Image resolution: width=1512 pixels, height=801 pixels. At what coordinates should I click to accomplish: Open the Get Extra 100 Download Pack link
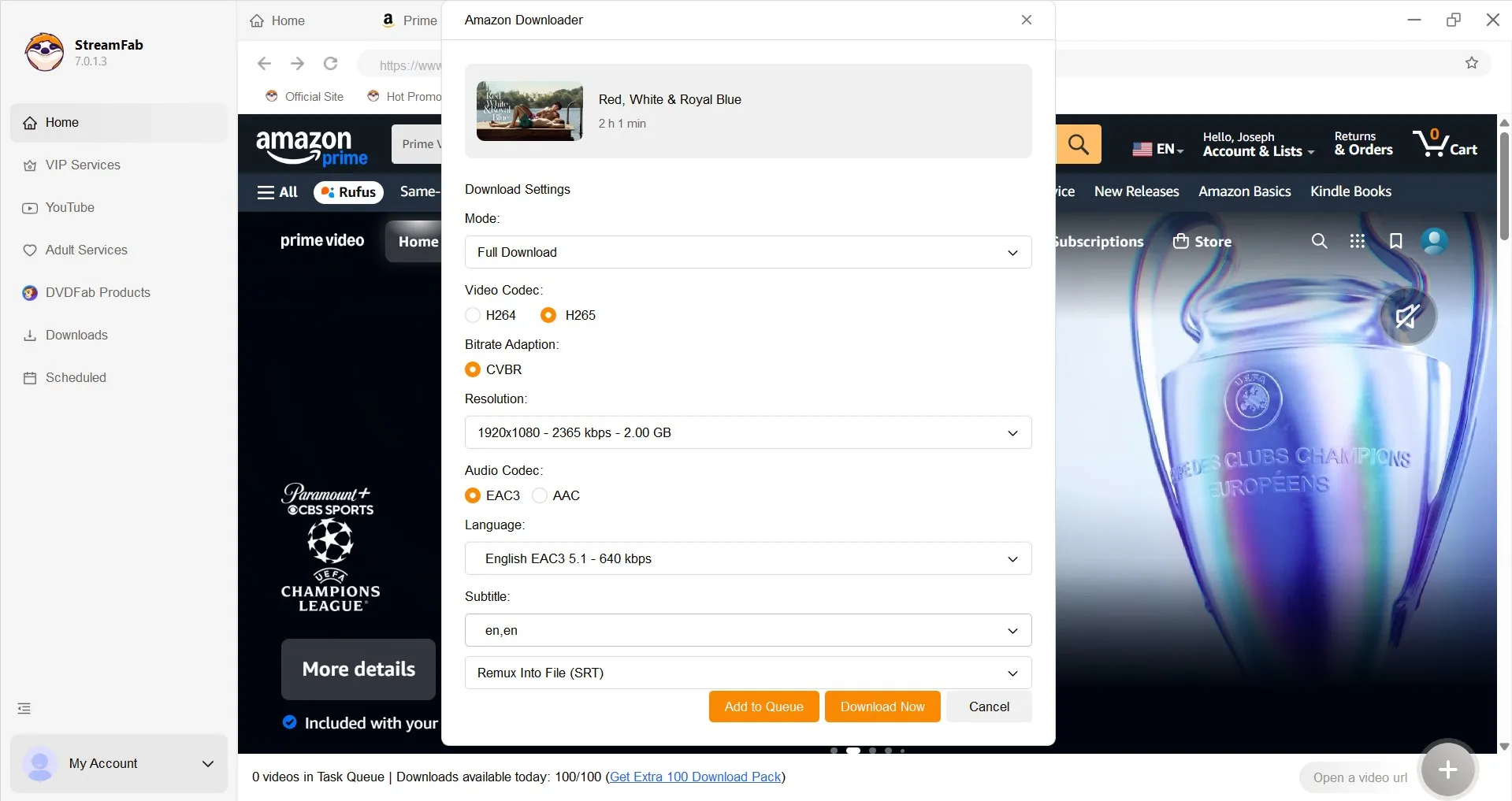tap(694, 777)
